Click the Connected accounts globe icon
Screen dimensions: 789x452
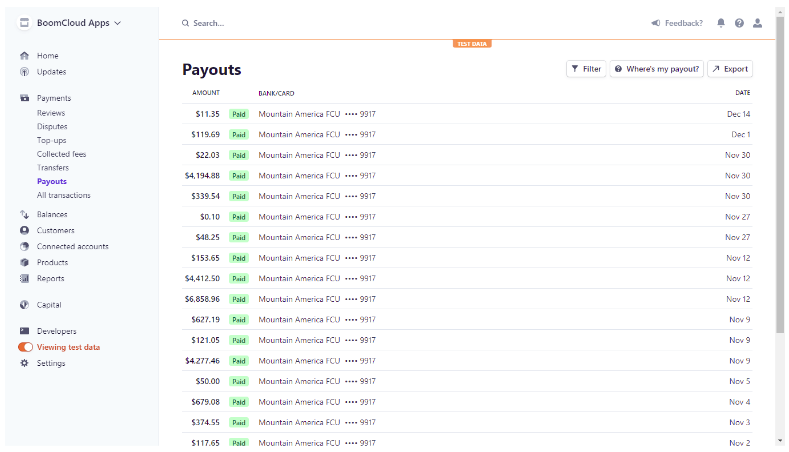click(x=24, y=247)
